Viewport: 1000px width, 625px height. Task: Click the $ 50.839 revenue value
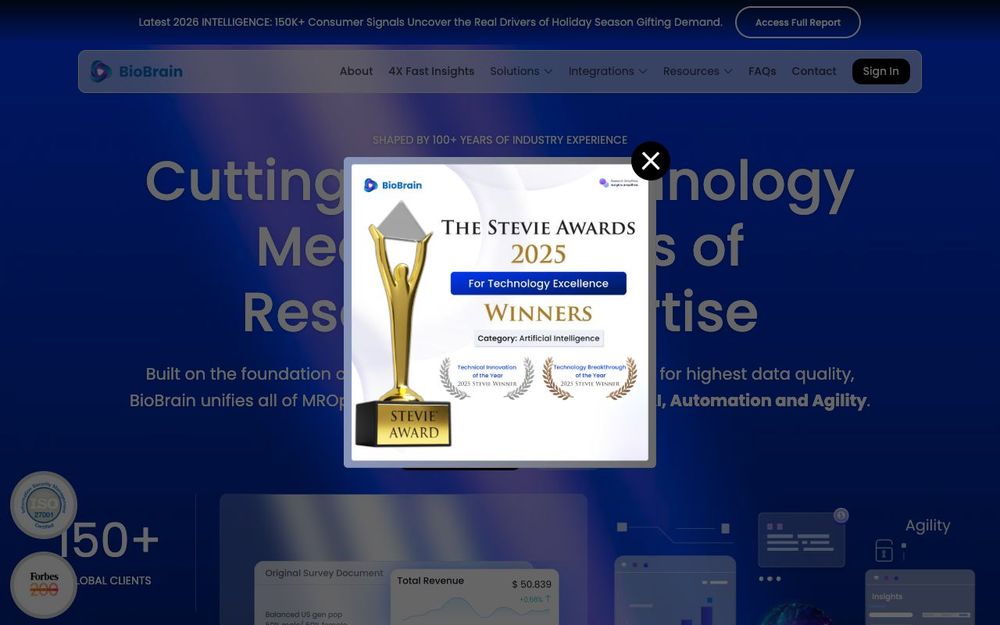point(531,584)
